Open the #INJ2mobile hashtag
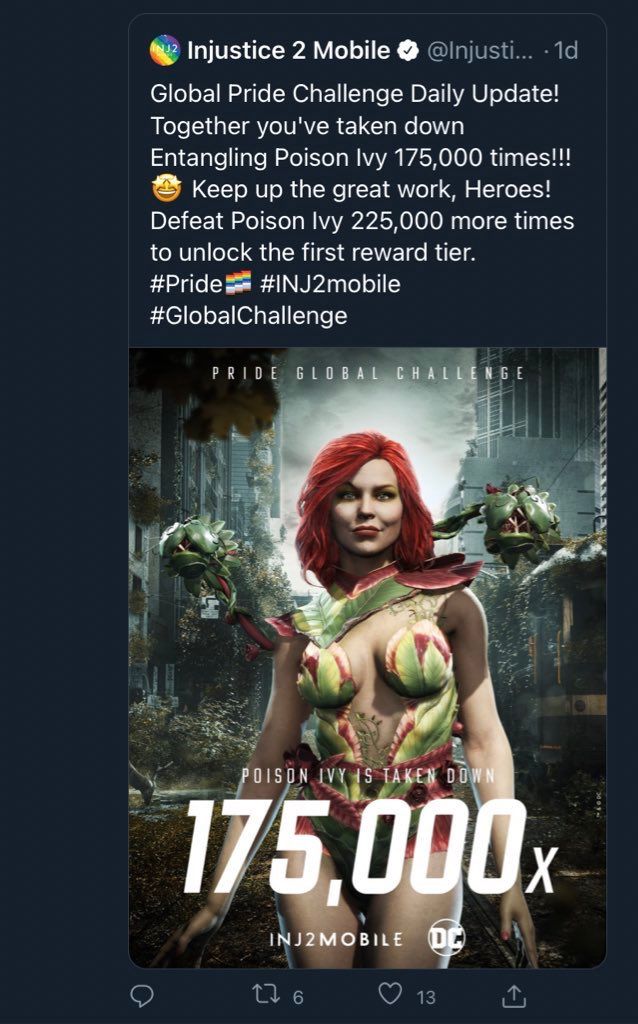This screenshot has height=1024, width=638. pyautogui.click(x=330, y=284)
